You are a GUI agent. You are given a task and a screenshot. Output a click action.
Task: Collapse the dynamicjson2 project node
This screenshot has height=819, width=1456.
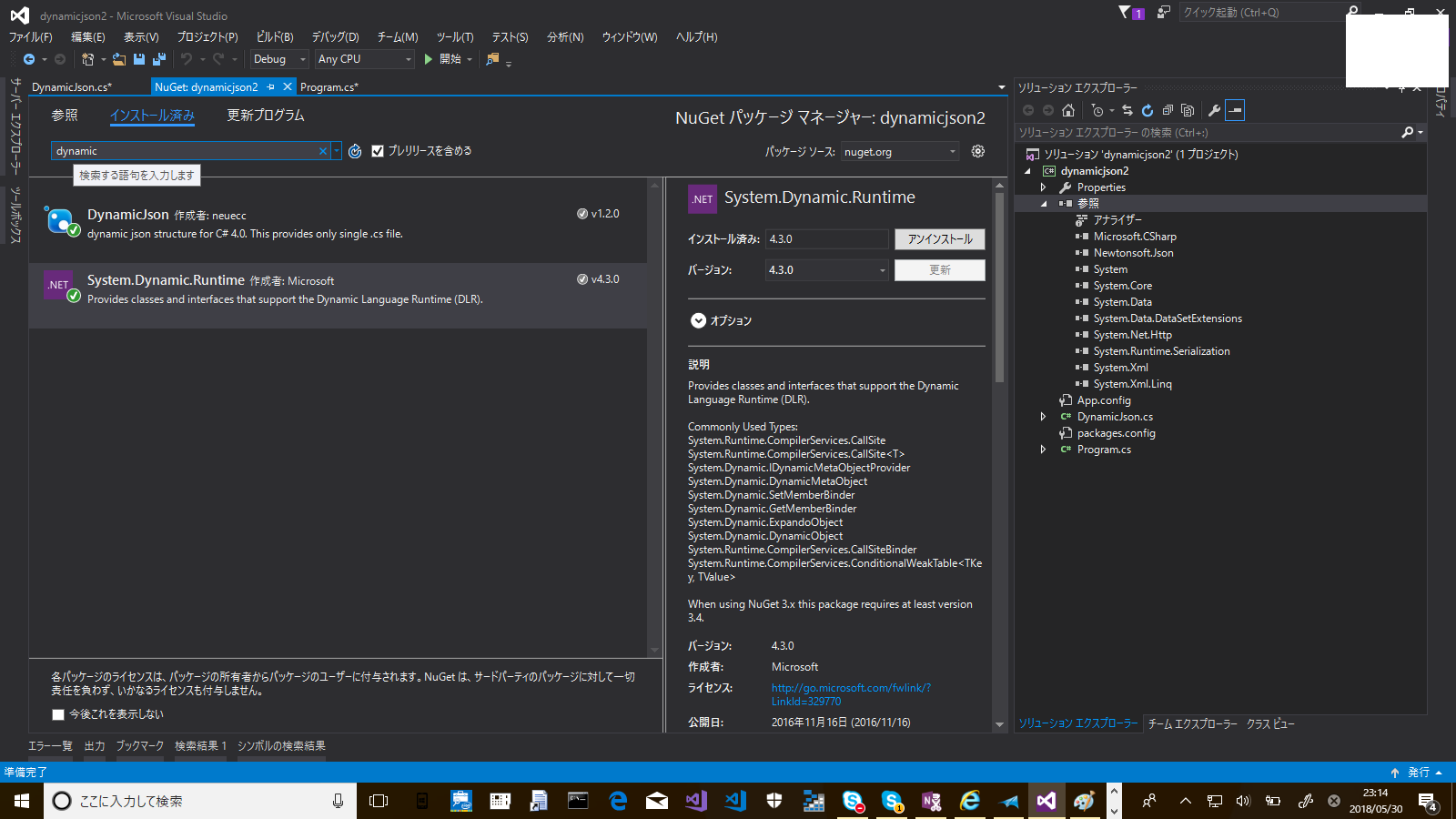click(x=1028, y=171)
